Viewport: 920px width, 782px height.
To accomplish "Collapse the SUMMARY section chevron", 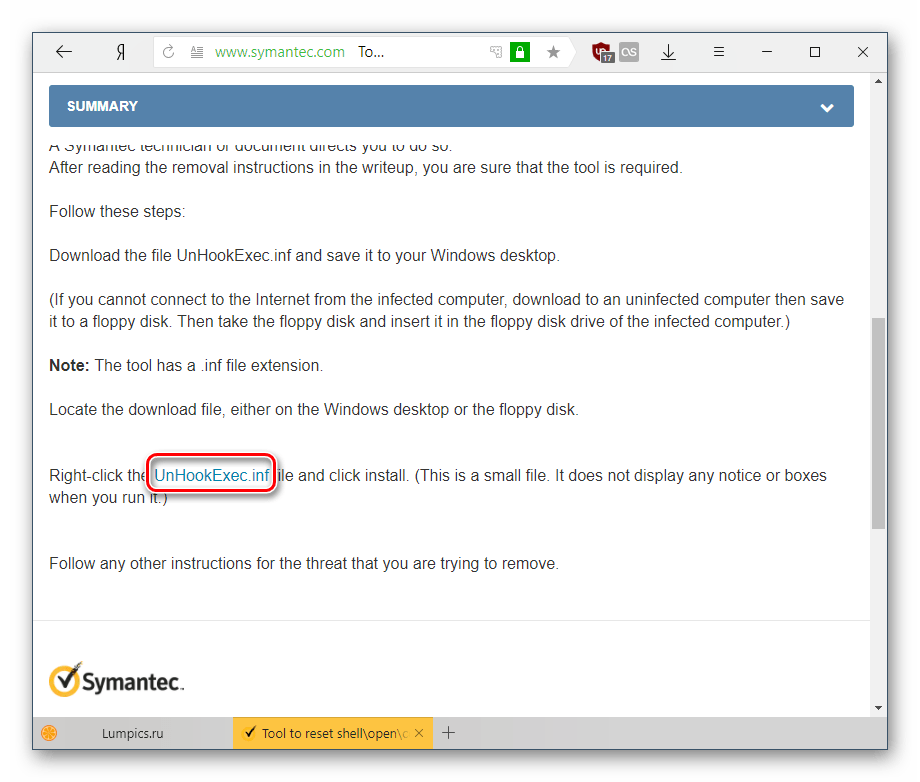I will tap(827, 107).
